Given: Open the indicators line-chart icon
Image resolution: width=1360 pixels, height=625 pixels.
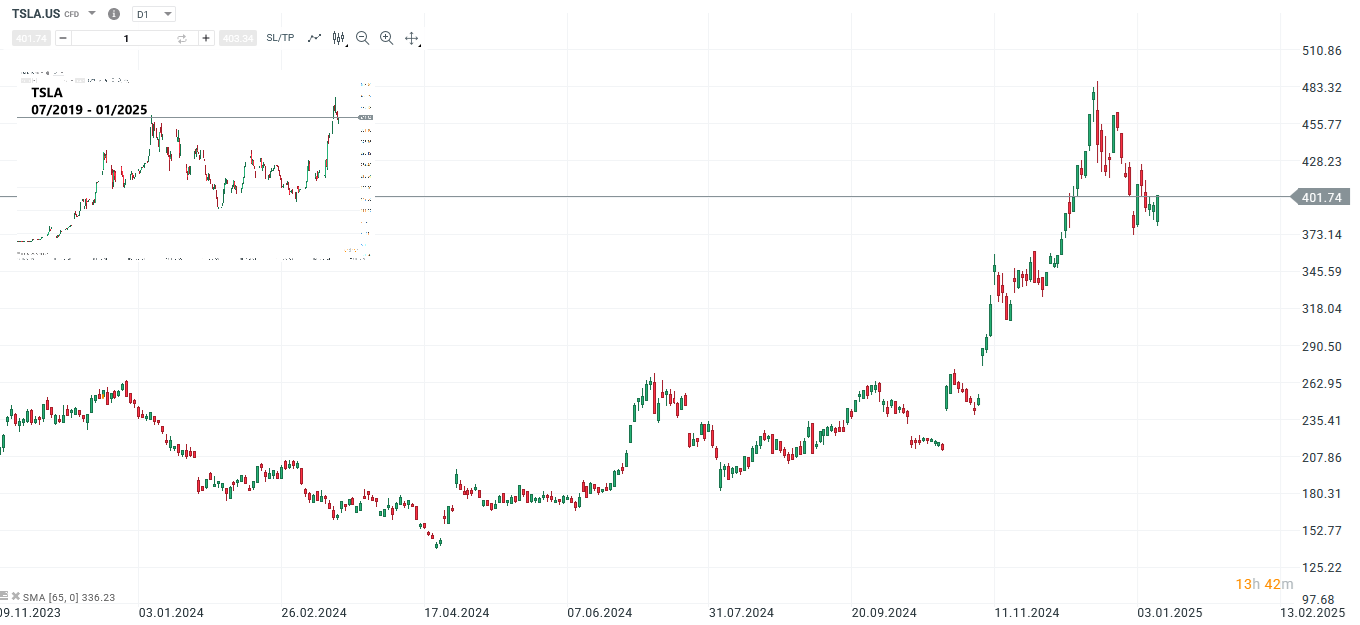Looking at the screenshot, I should (314, 38).
